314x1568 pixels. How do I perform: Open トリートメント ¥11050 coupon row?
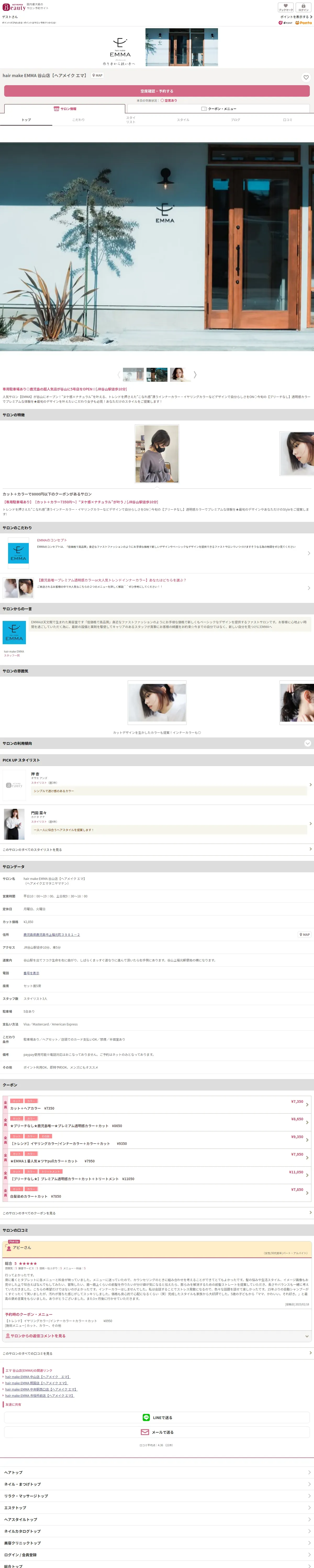(157, 1175)
